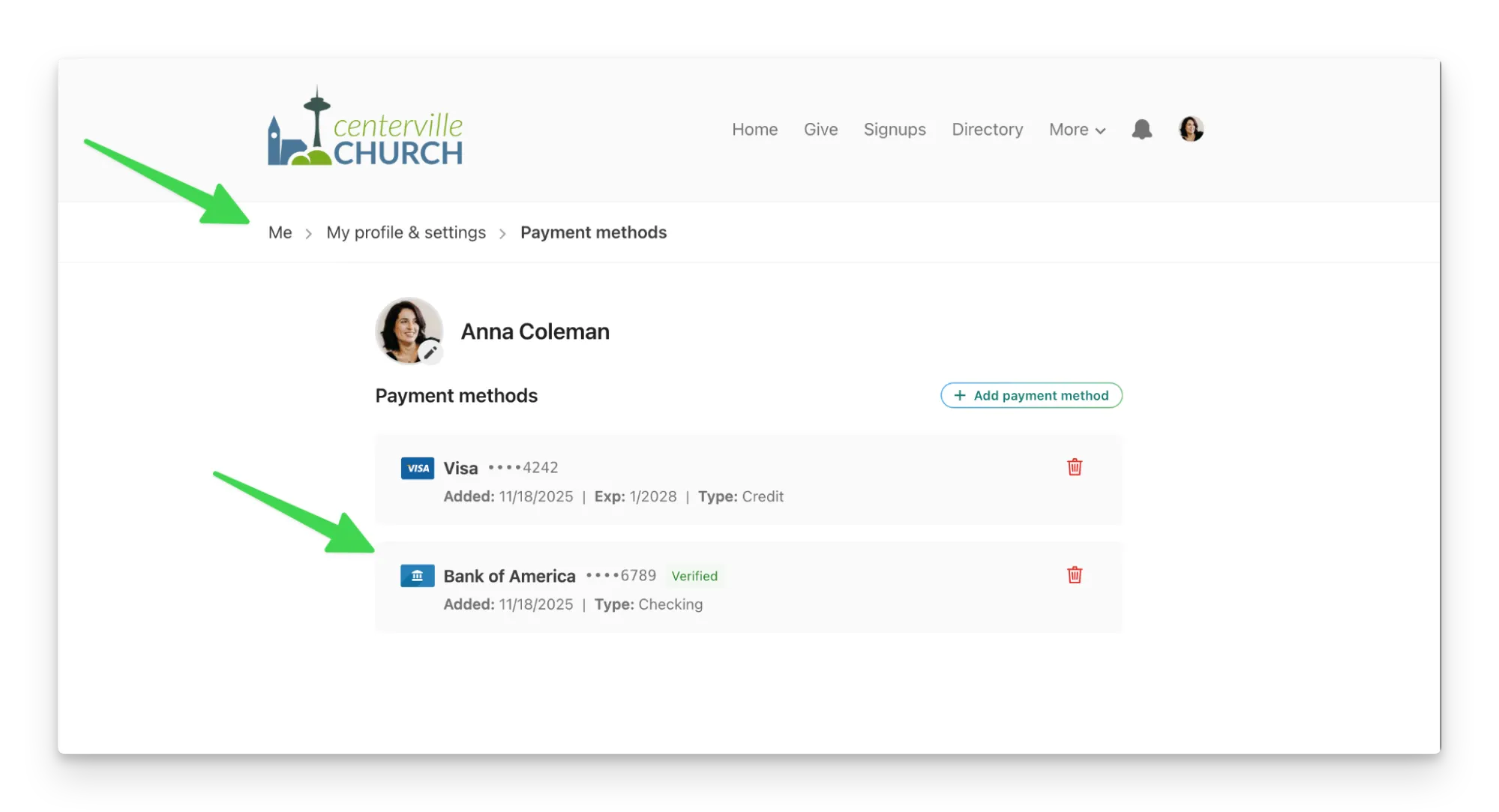1499x812 pixels.
Task: Click the Verified badge on the bank account
Action: tap(694, 576)
